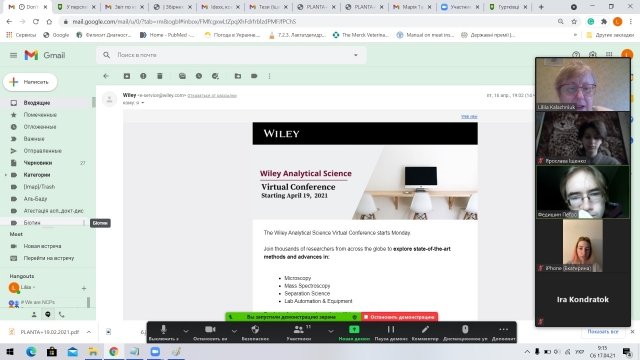Open download options for PLANTA pdf
This screenshot has width=640, height=360.
tap(89, 332)
